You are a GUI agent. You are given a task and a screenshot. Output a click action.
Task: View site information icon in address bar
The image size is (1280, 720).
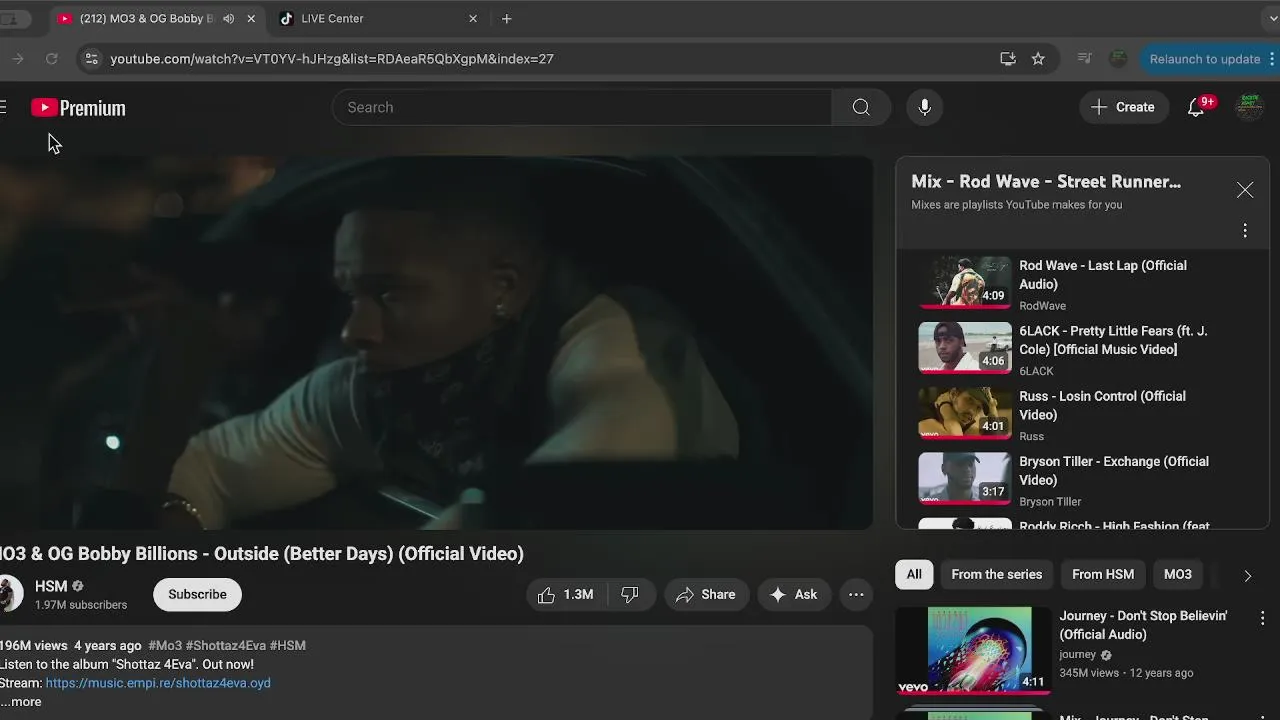[91, 59]
